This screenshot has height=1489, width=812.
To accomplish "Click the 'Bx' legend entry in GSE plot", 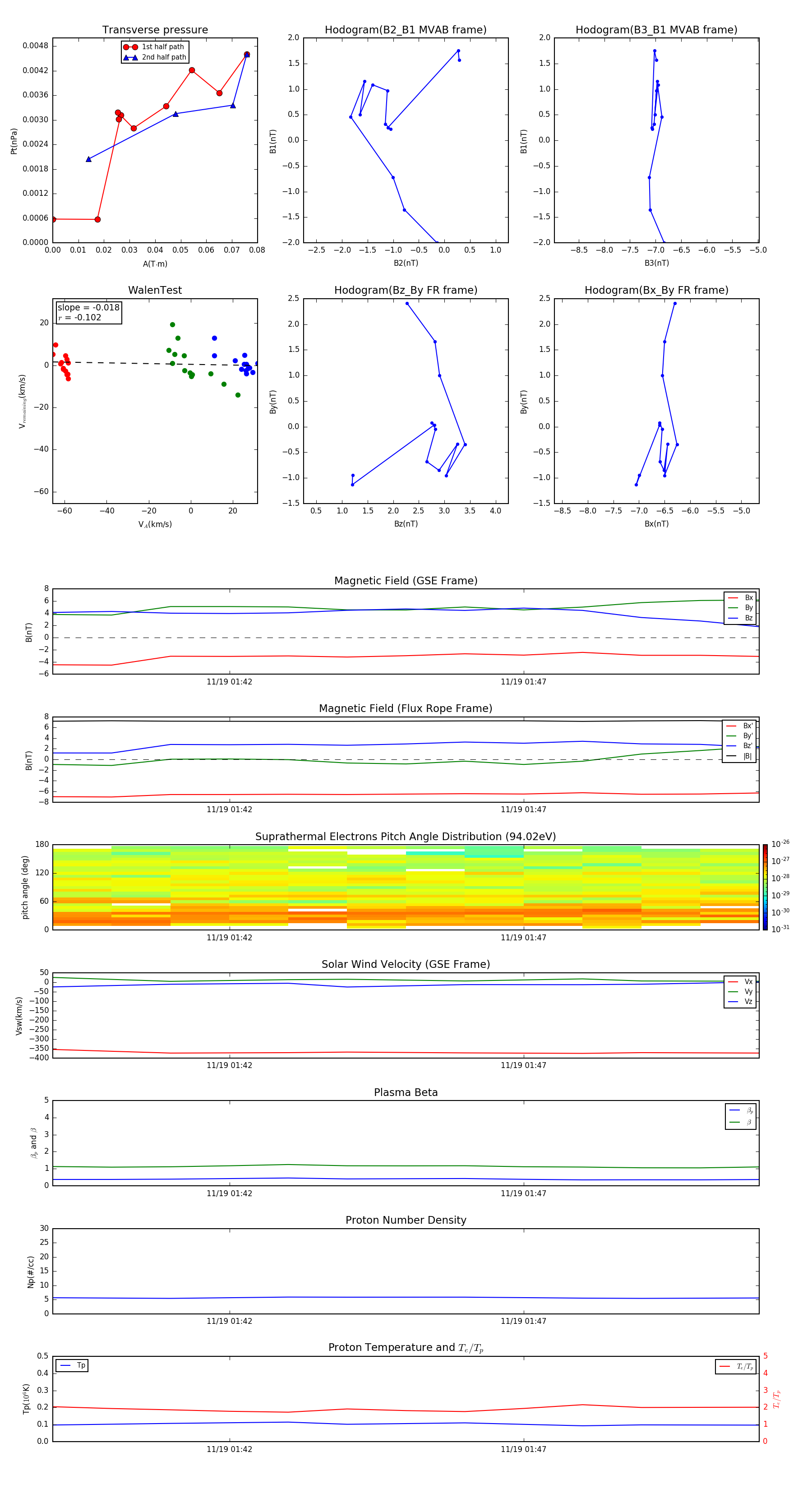I will tap(740, 598).
